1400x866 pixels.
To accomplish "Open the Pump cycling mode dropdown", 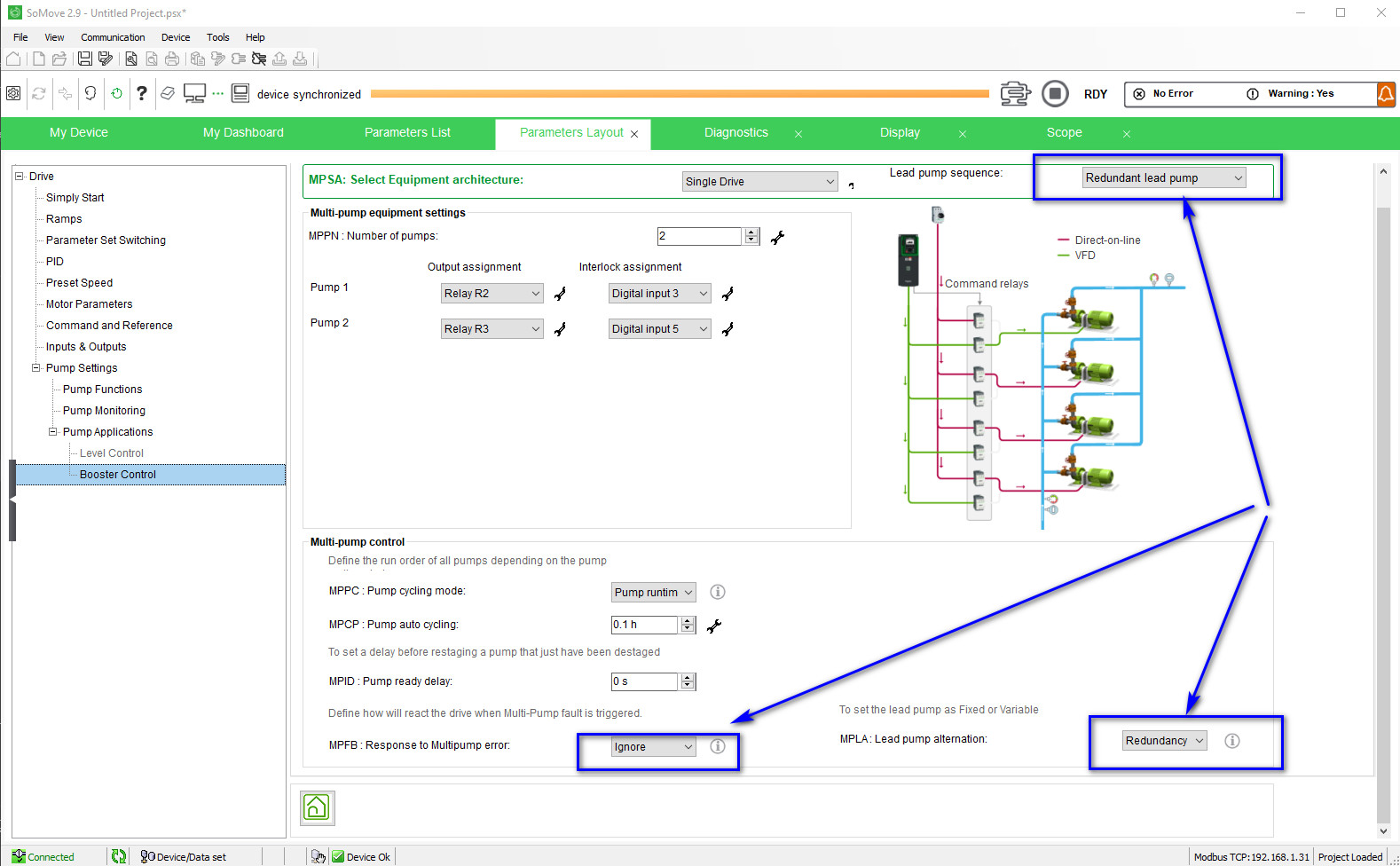I will [x=654, y=592].
